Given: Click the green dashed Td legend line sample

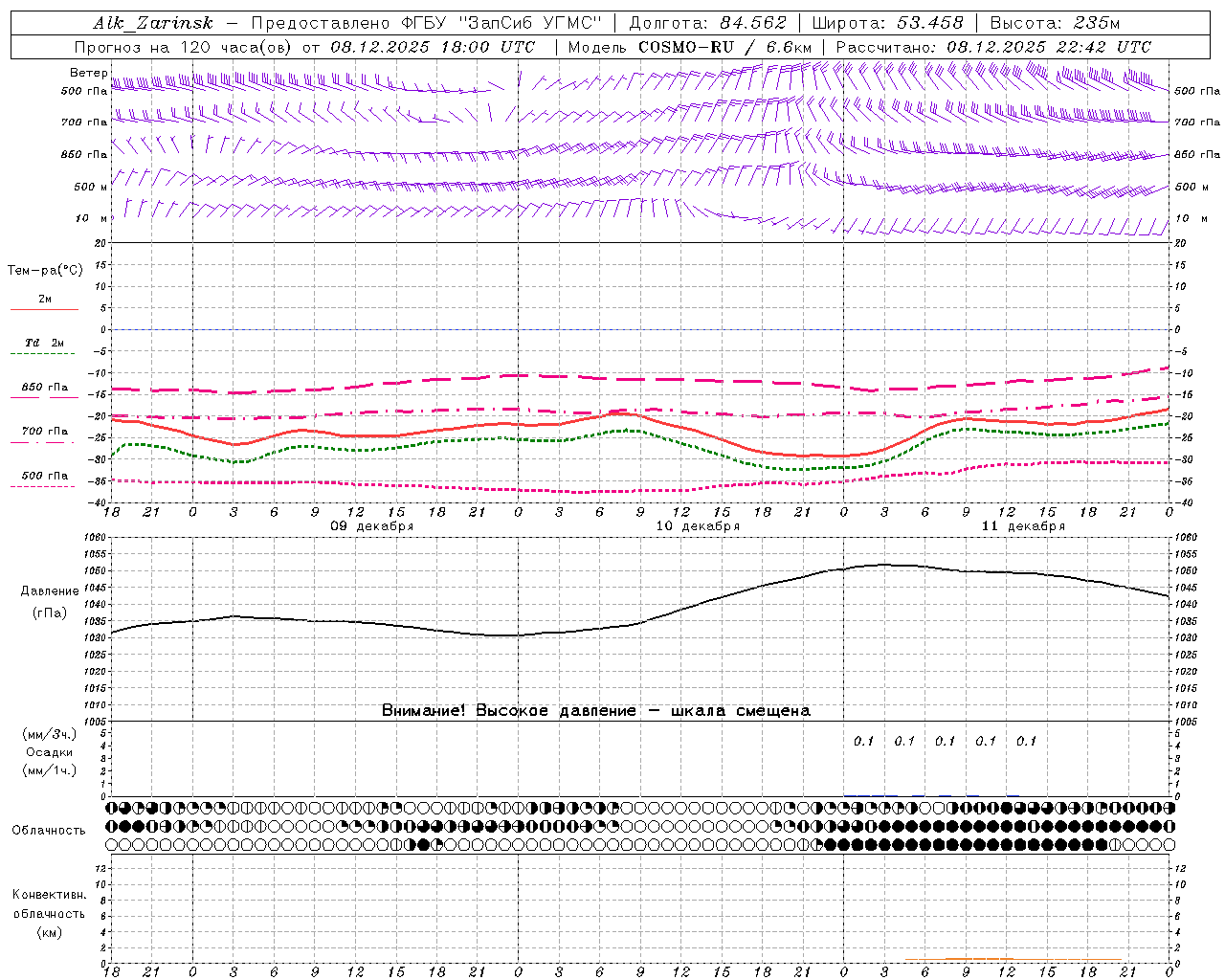Looking at the screenshot, I should [44, 354].
